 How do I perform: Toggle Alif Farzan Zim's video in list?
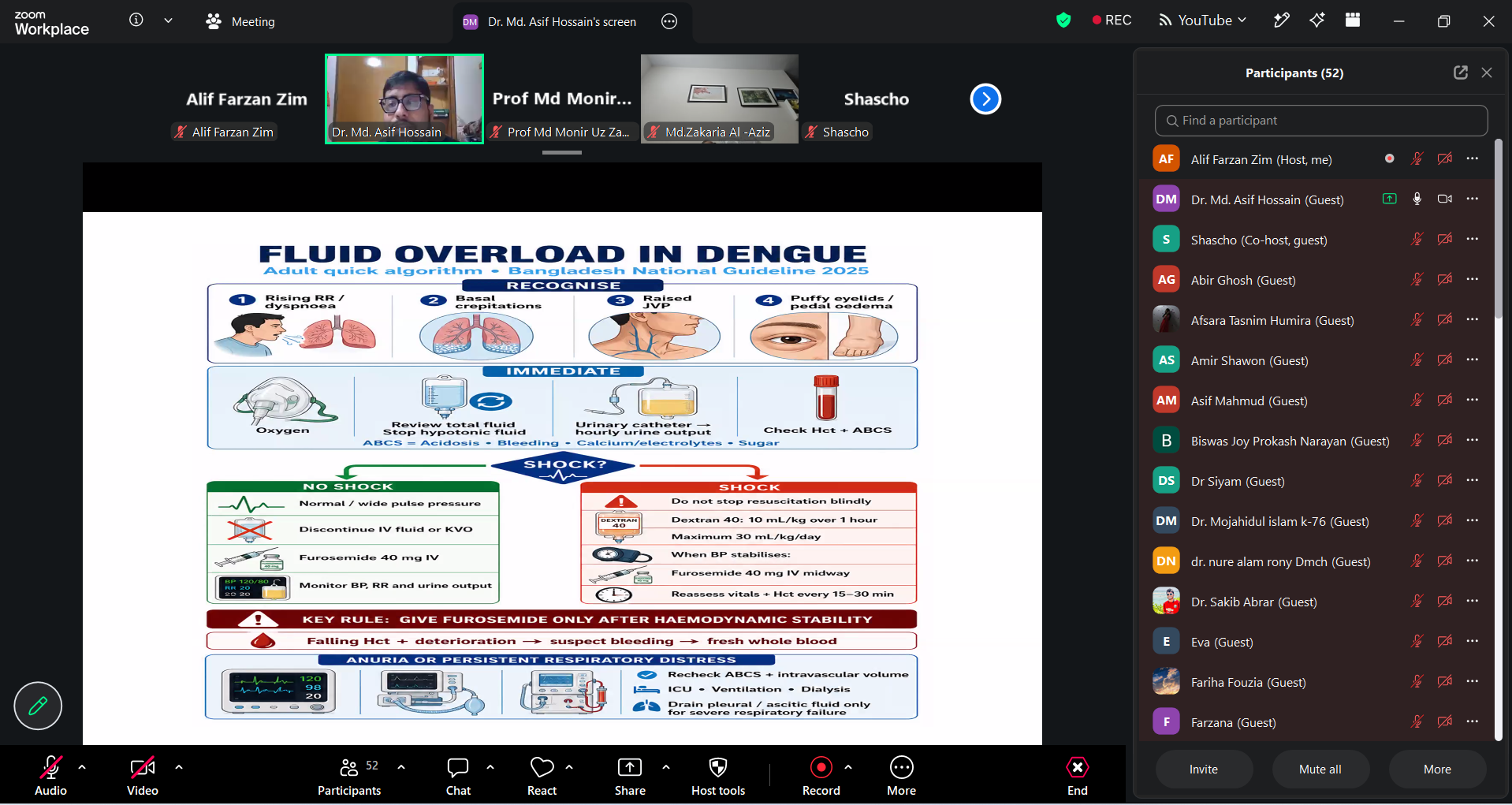pos(1444,158)
